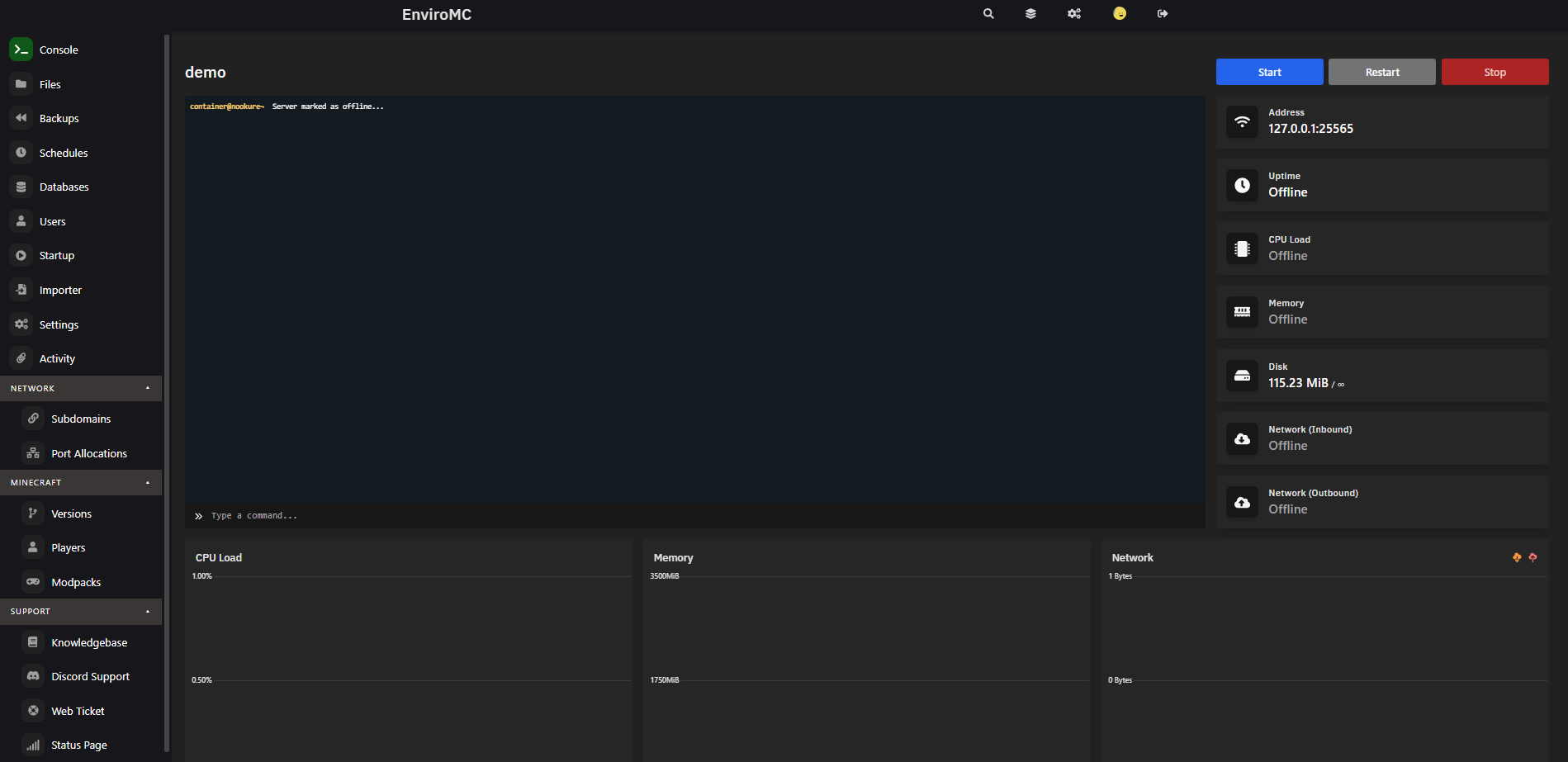Click the red download icon on the Network chart

[x=1532, y=558]
